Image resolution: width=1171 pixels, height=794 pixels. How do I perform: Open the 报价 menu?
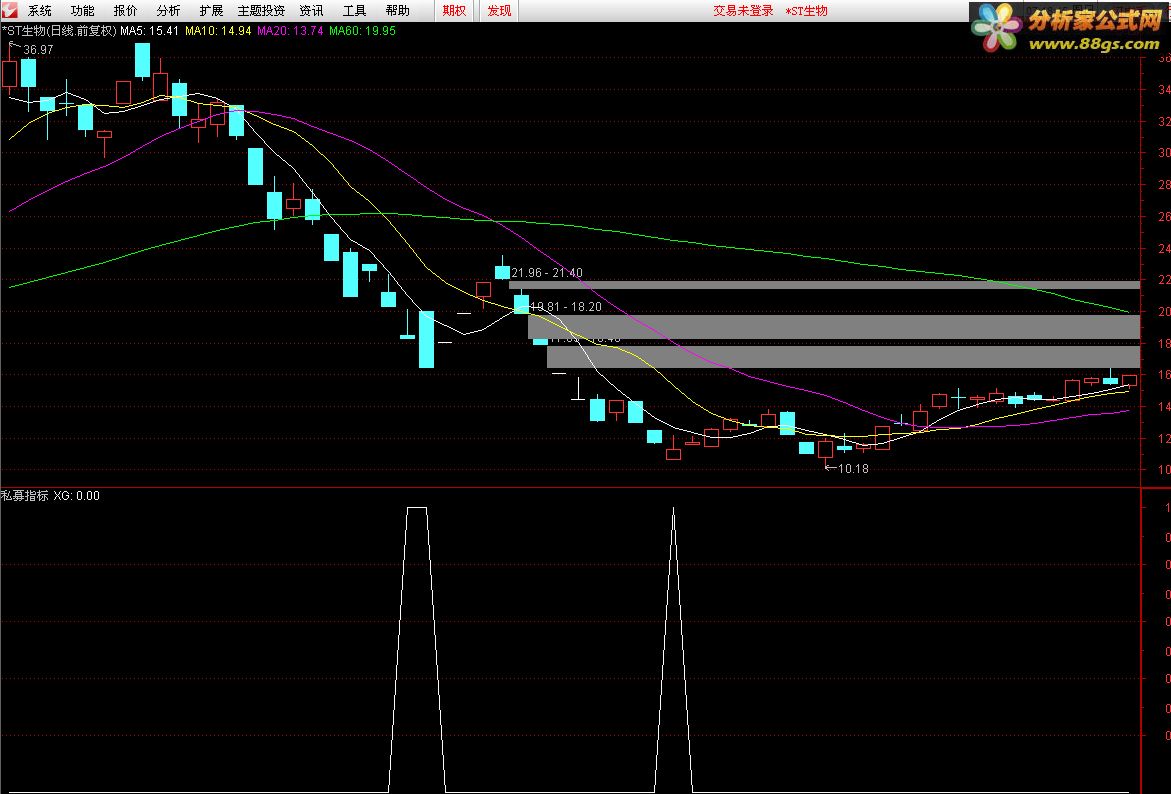click(125, 10)
